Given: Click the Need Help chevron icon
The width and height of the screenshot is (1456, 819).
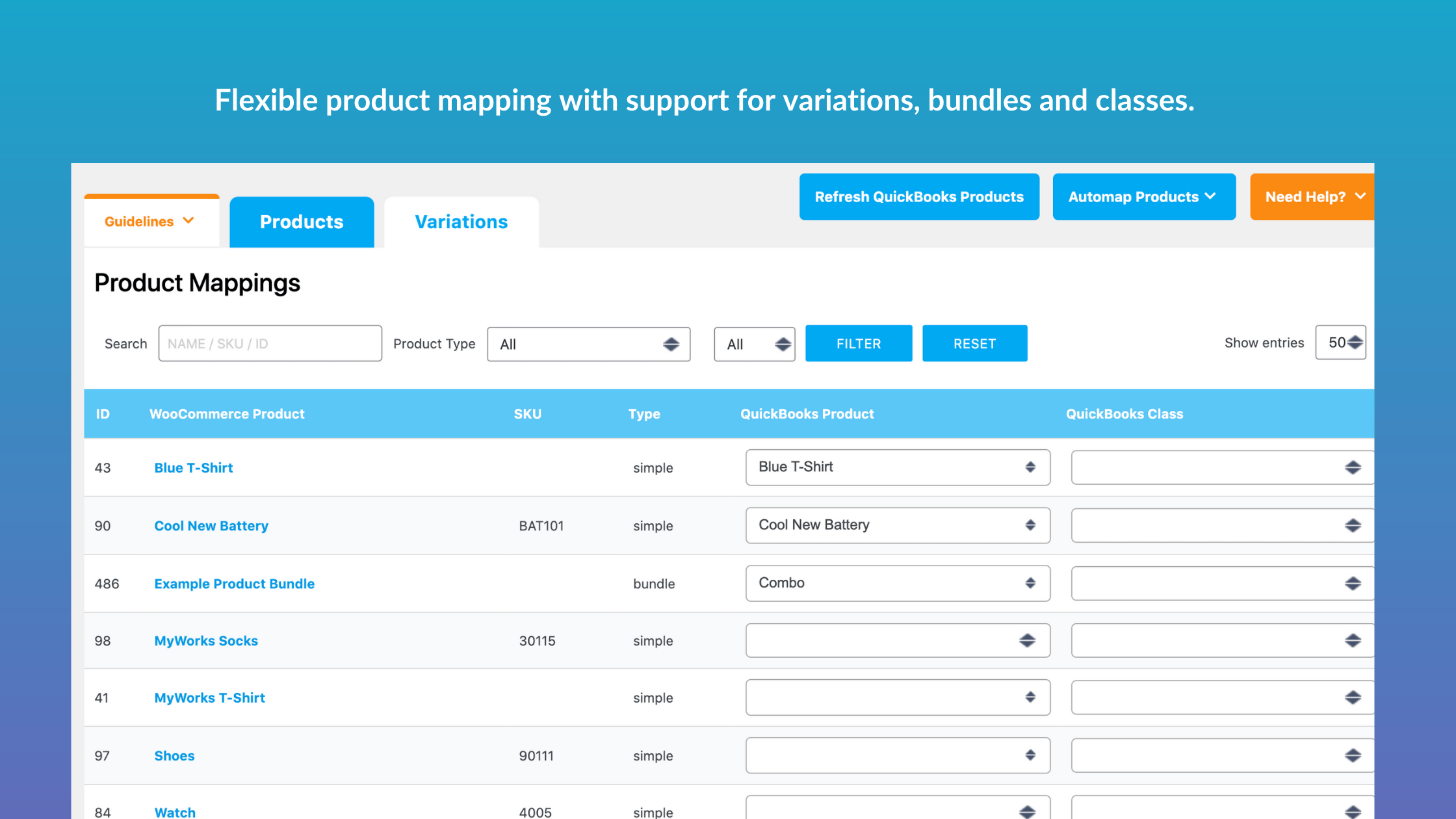Looking at the screenshot, I should tap(1360, 196).
